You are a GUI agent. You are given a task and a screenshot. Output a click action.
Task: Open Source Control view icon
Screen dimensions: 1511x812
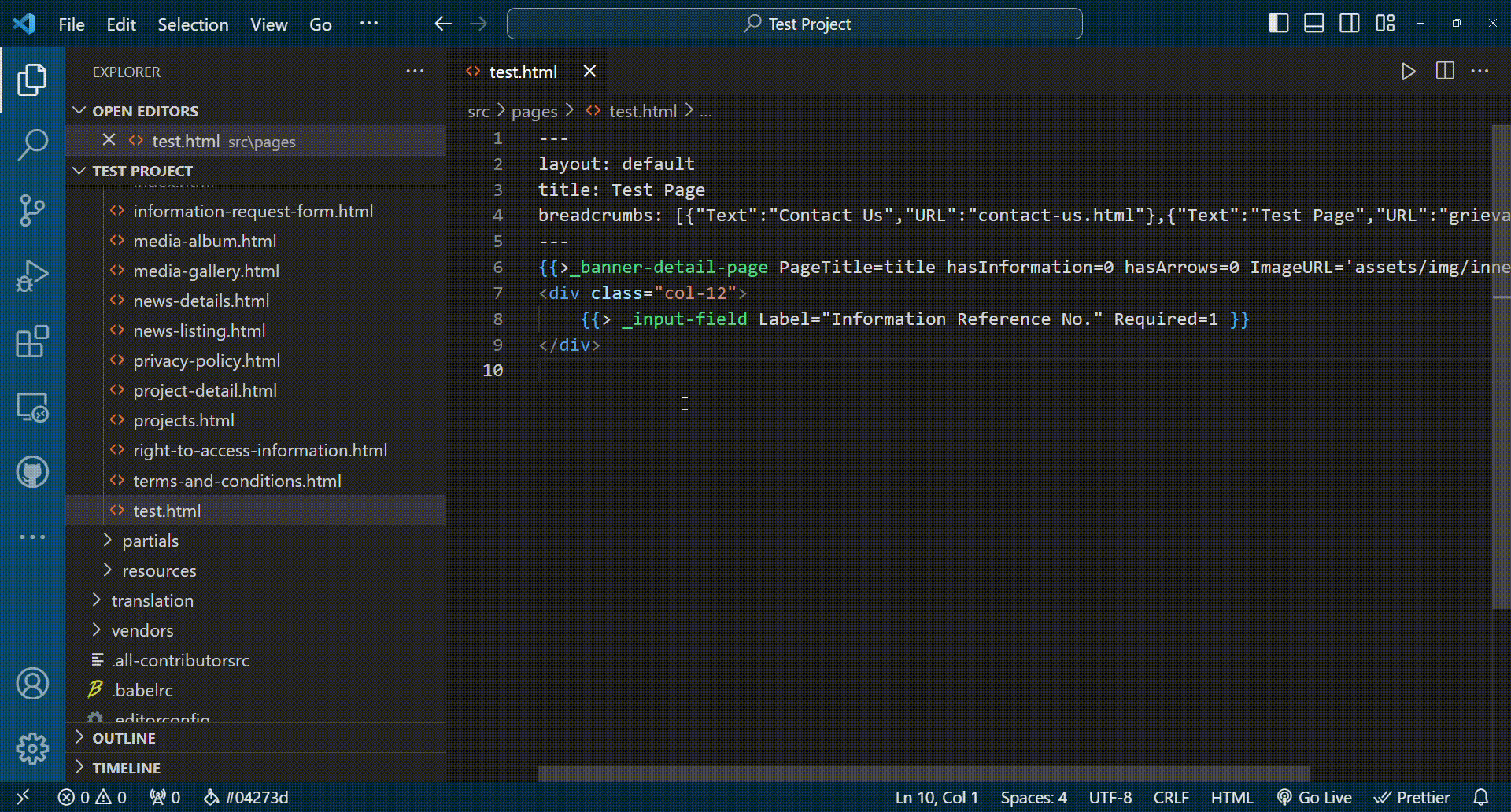point(32,210)
